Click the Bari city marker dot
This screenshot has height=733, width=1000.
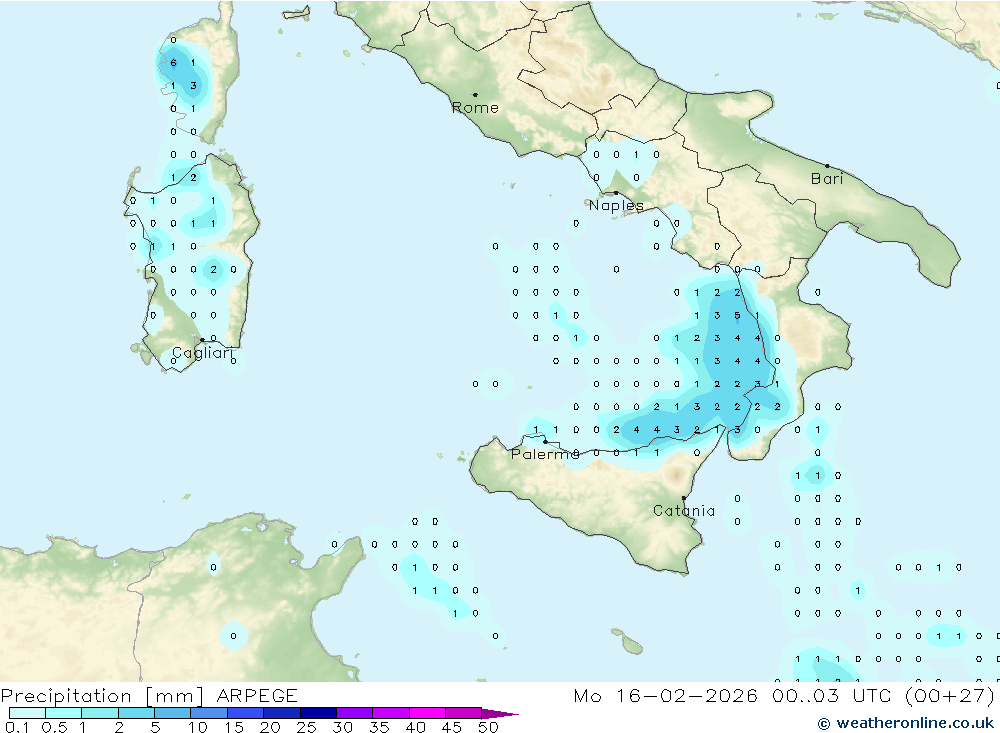827,166
